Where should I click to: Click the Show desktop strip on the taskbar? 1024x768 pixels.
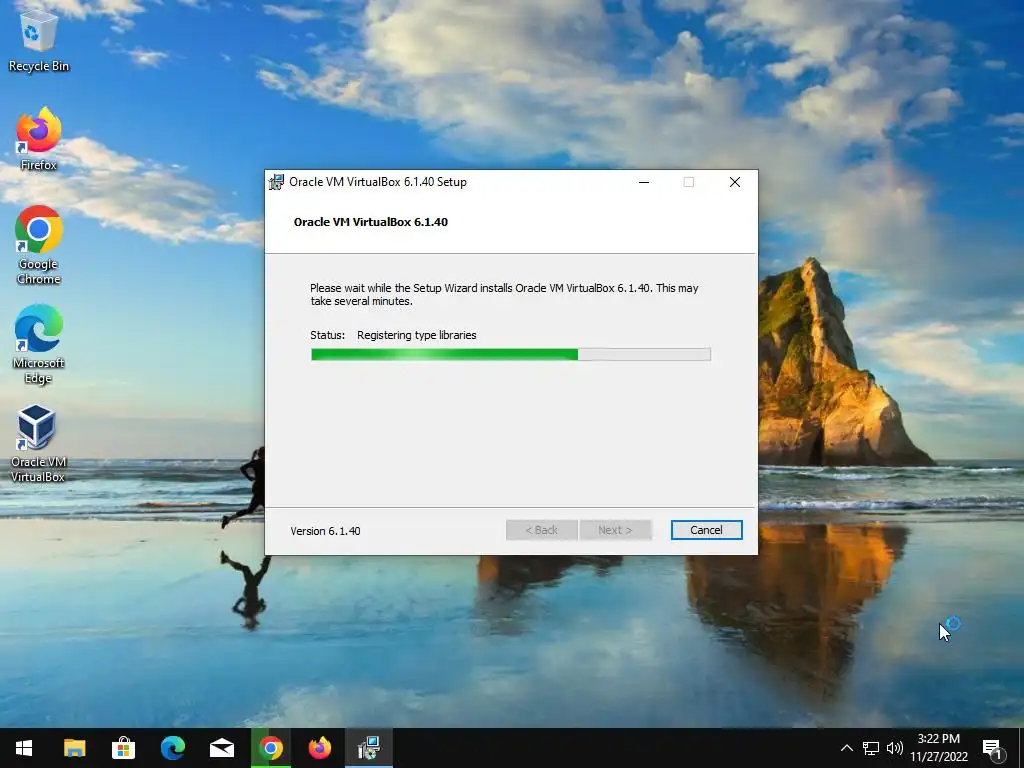pos(1021,748)
